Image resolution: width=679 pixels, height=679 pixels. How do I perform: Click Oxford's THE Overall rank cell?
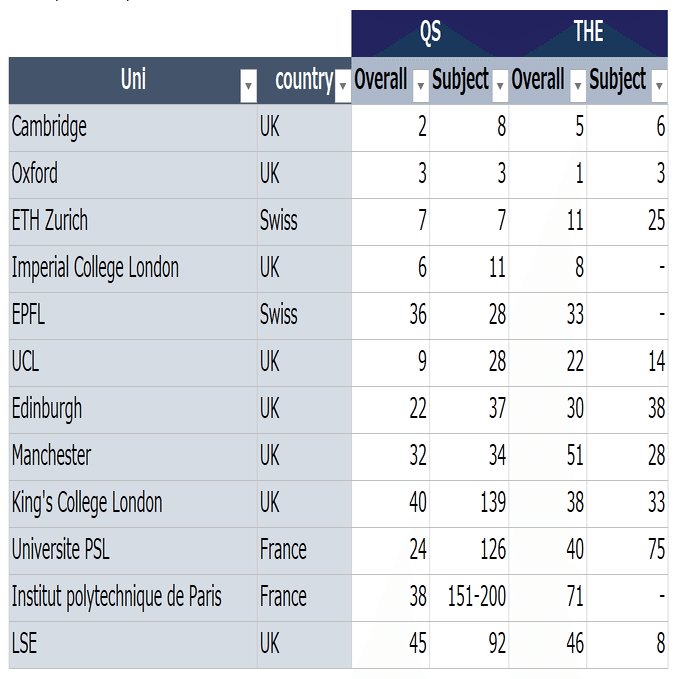pos(548,174)
